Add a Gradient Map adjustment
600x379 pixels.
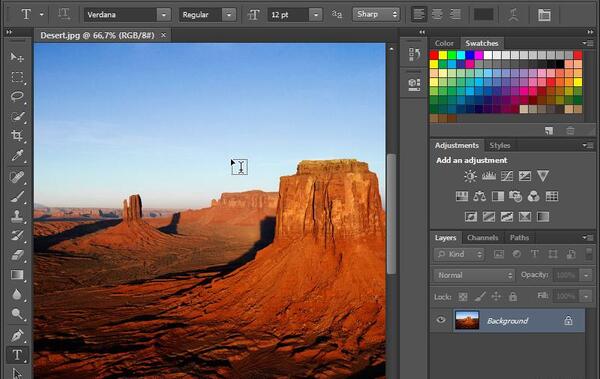(x=543, y=217)
